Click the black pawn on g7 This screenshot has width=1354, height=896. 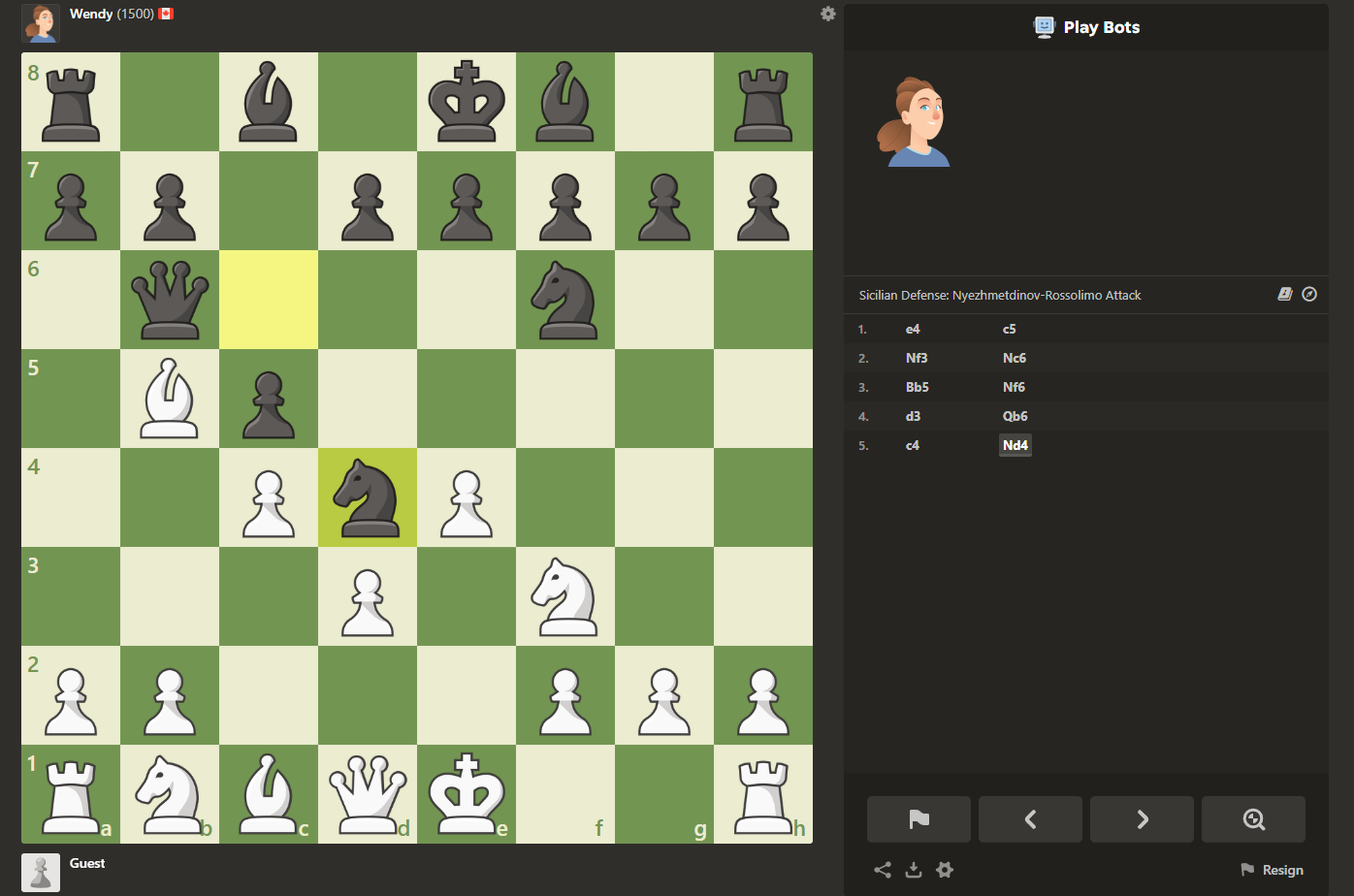(664, 201)
